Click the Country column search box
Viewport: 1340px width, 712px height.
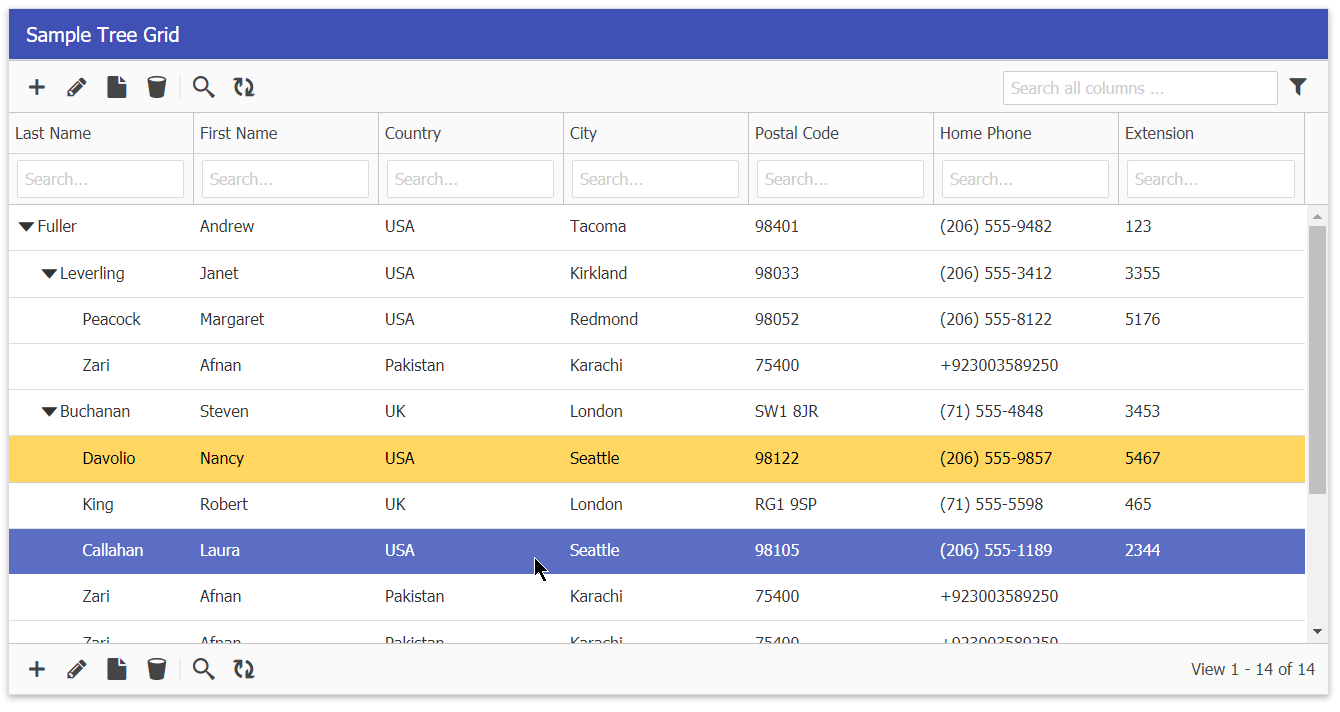(x=470, y=180)
